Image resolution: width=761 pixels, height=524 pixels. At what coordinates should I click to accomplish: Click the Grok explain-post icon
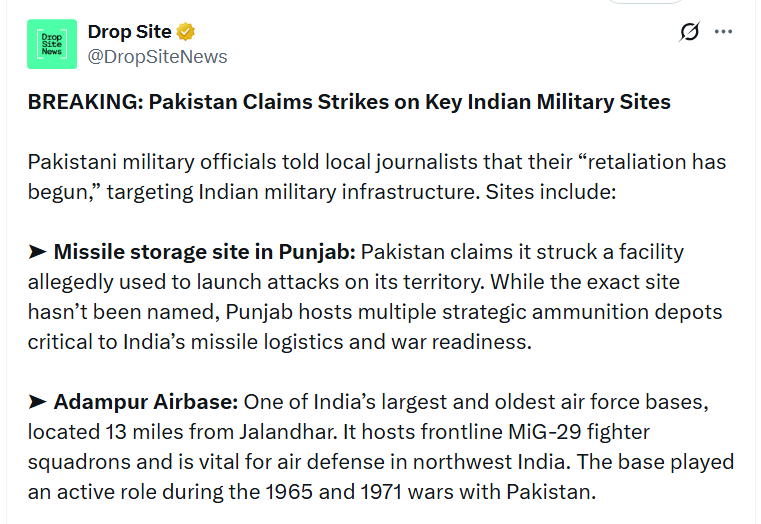(689, 32)
